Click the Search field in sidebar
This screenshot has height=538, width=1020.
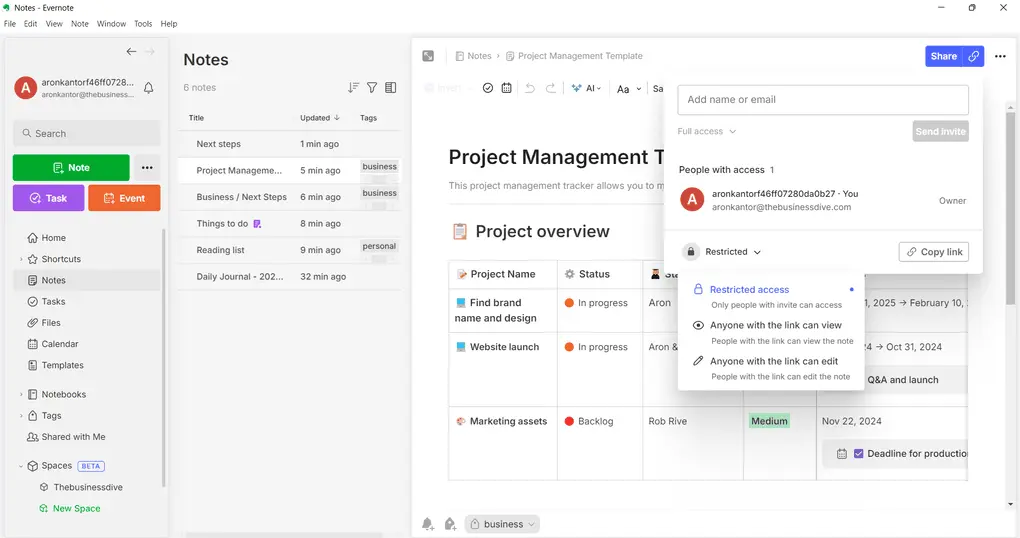click(x=87, y=133)
